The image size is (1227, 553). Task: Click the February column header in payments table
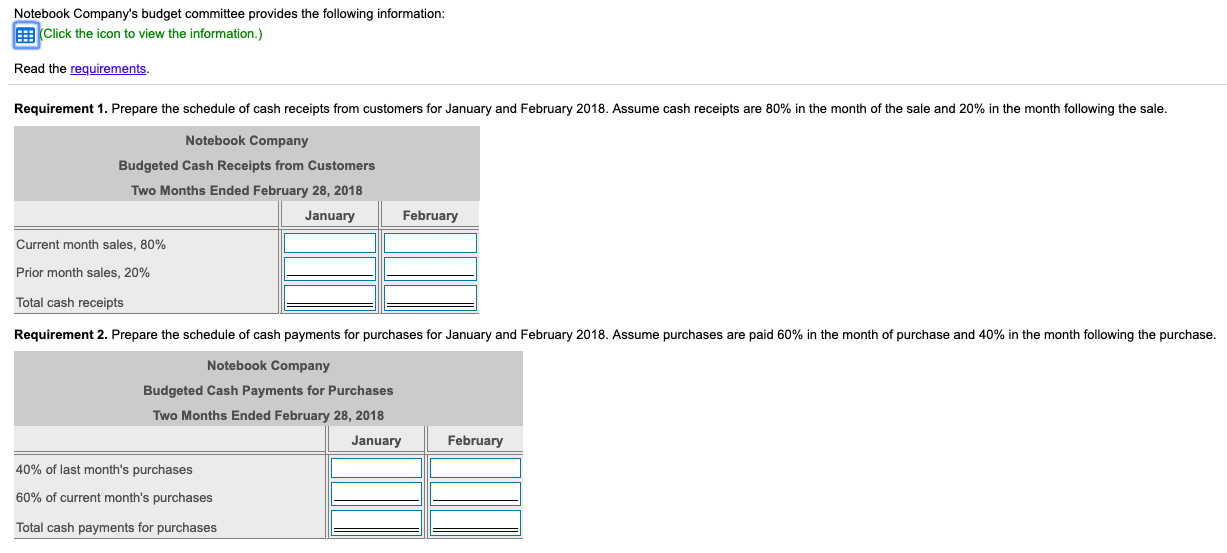tap(475, 441)
